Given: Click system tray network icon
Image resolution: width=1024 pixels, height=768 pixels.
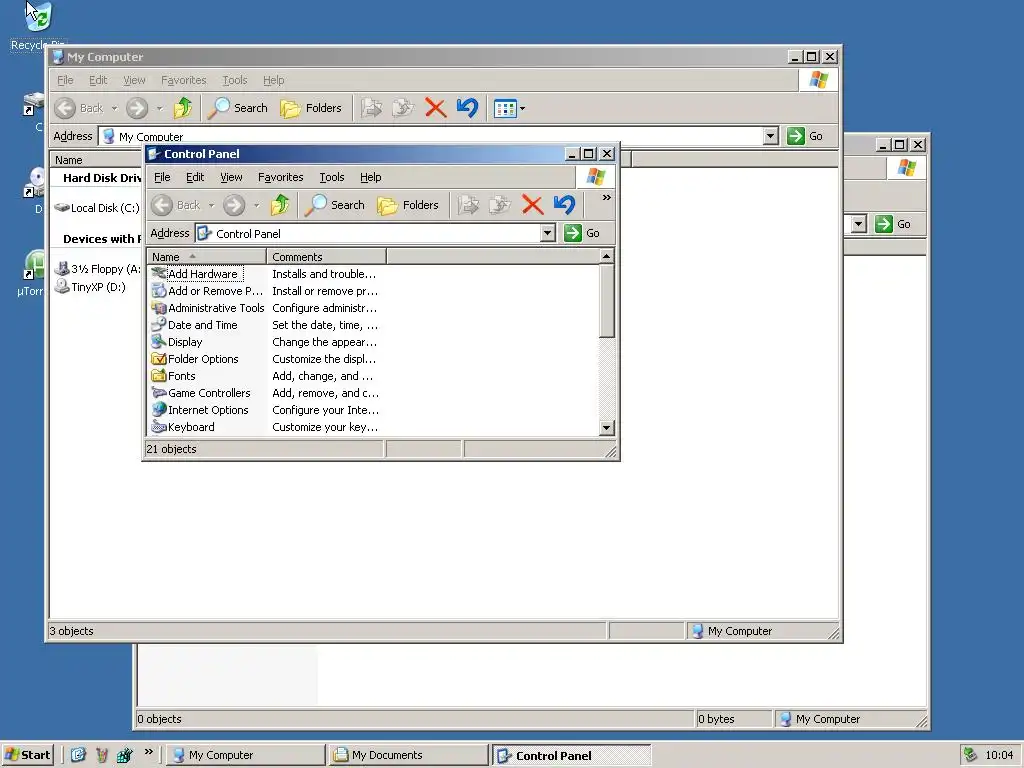Looking at the screenshot, I should (x=970, y=755).
